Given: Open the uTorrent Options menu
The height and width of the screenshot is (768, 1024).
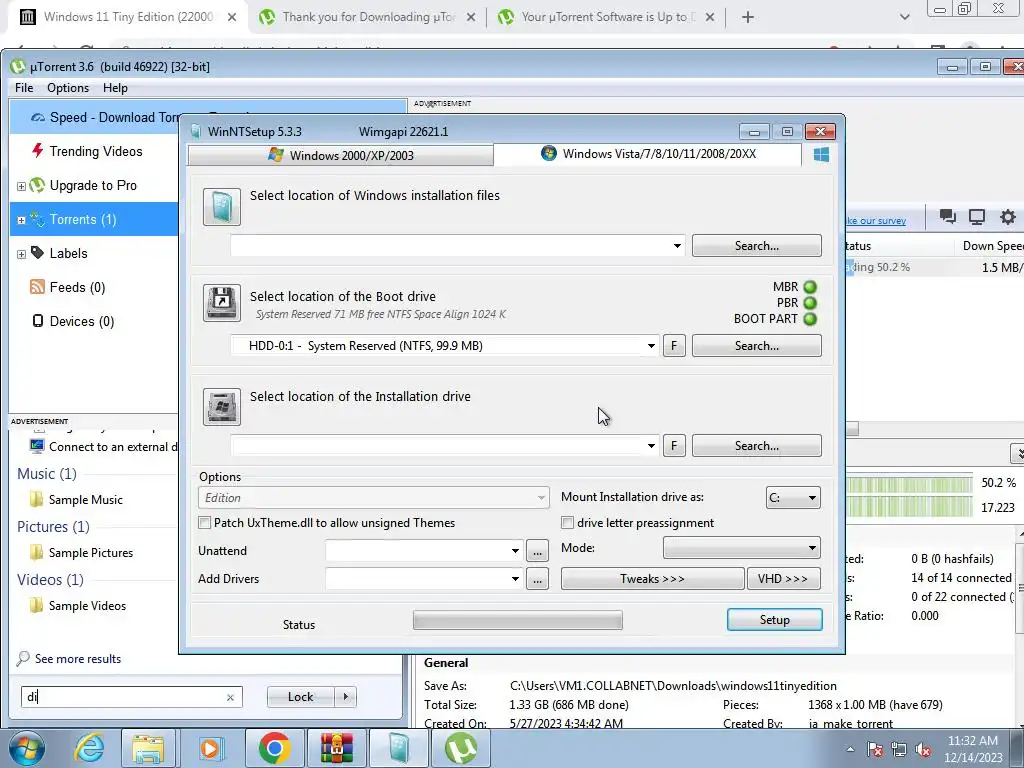Looking at the screenshot, I should pyautogui.click(x=68, y=88).
